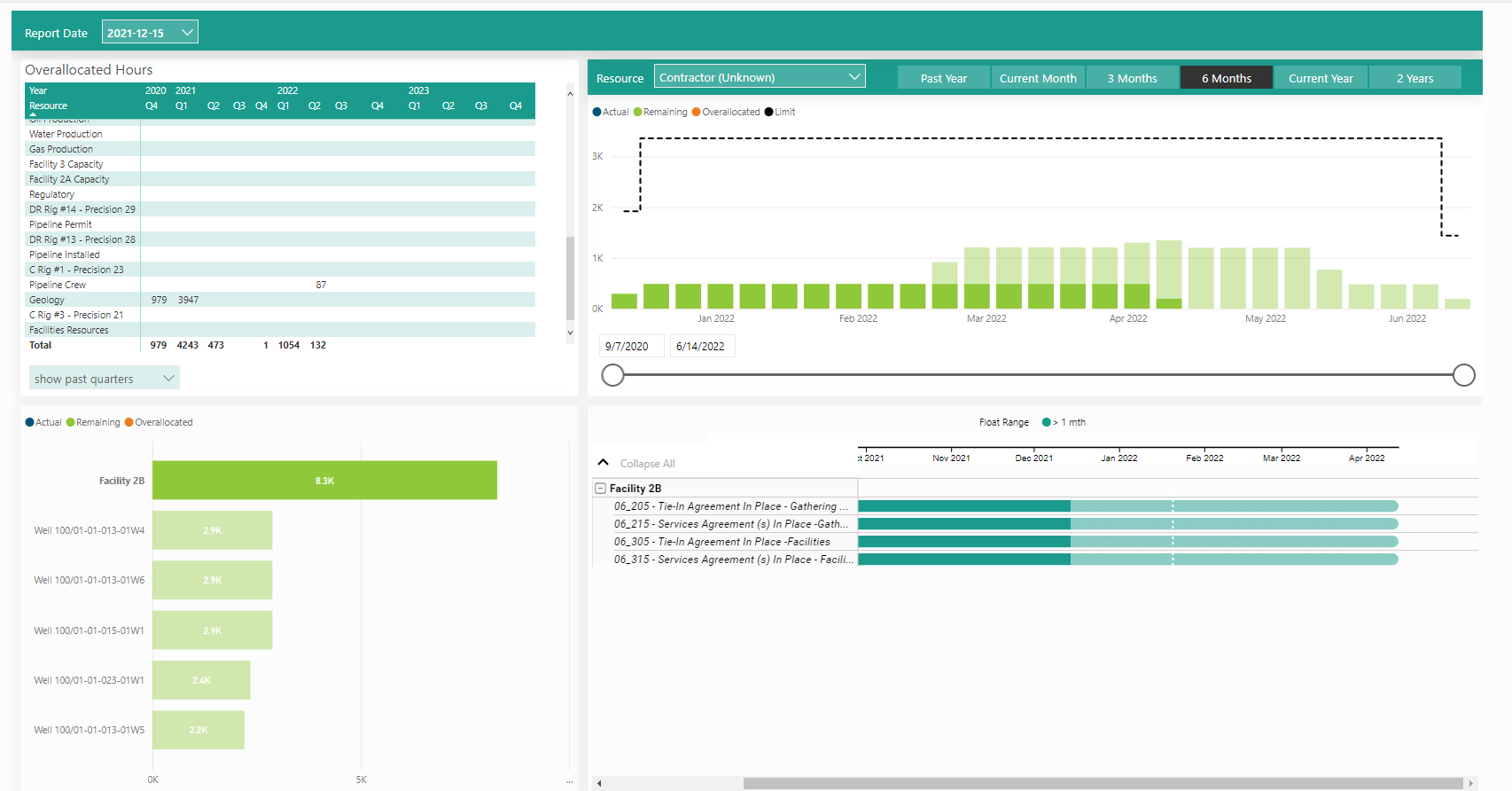Toggle the Actual legend item in bottom-left chart
Viewport: 1512px width, 791px height.
pyautogui.click(x=43, y=422)
